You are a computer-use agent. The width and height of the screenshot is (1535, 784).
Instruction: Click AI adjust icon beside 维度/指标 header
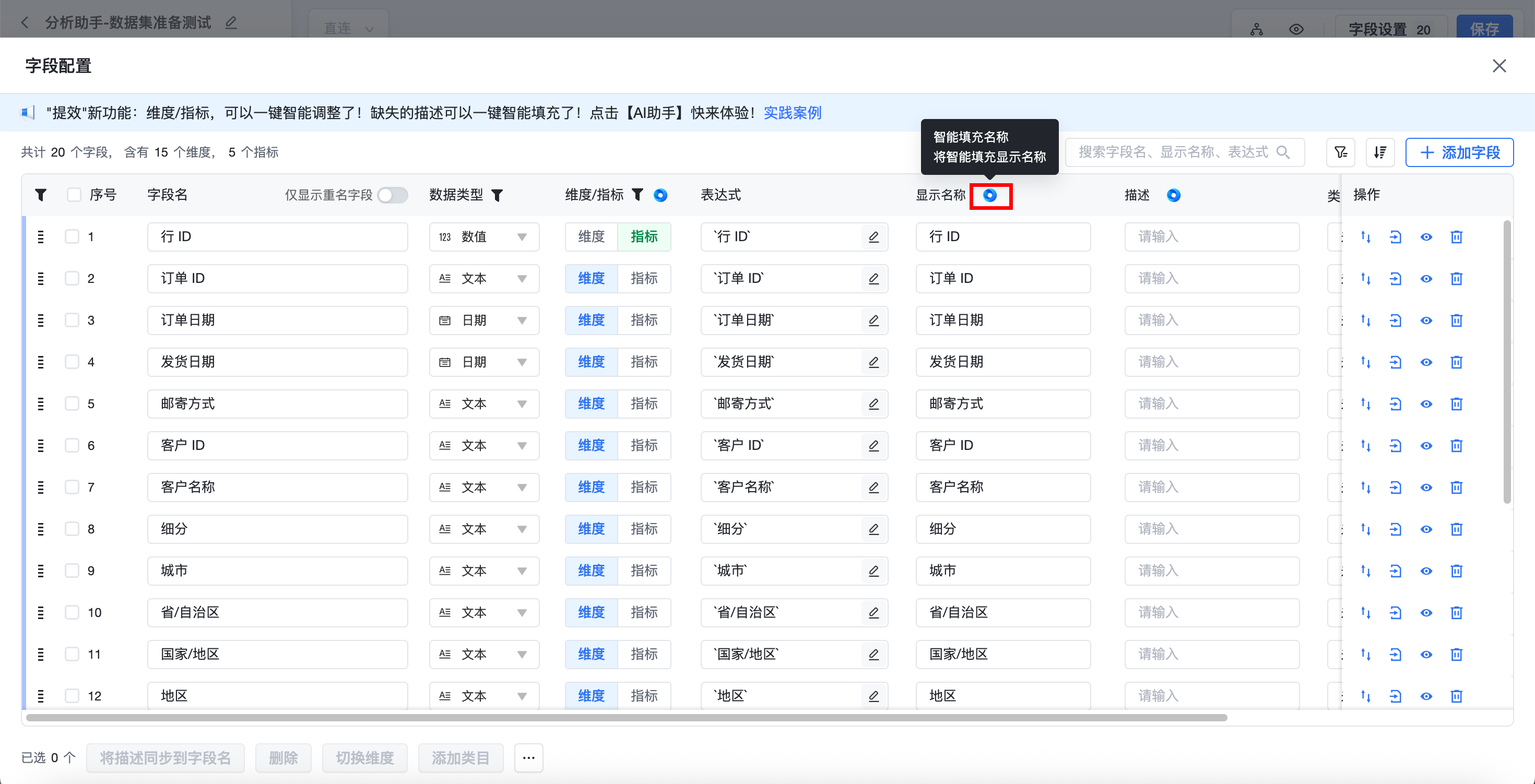(x=660, y=195)
